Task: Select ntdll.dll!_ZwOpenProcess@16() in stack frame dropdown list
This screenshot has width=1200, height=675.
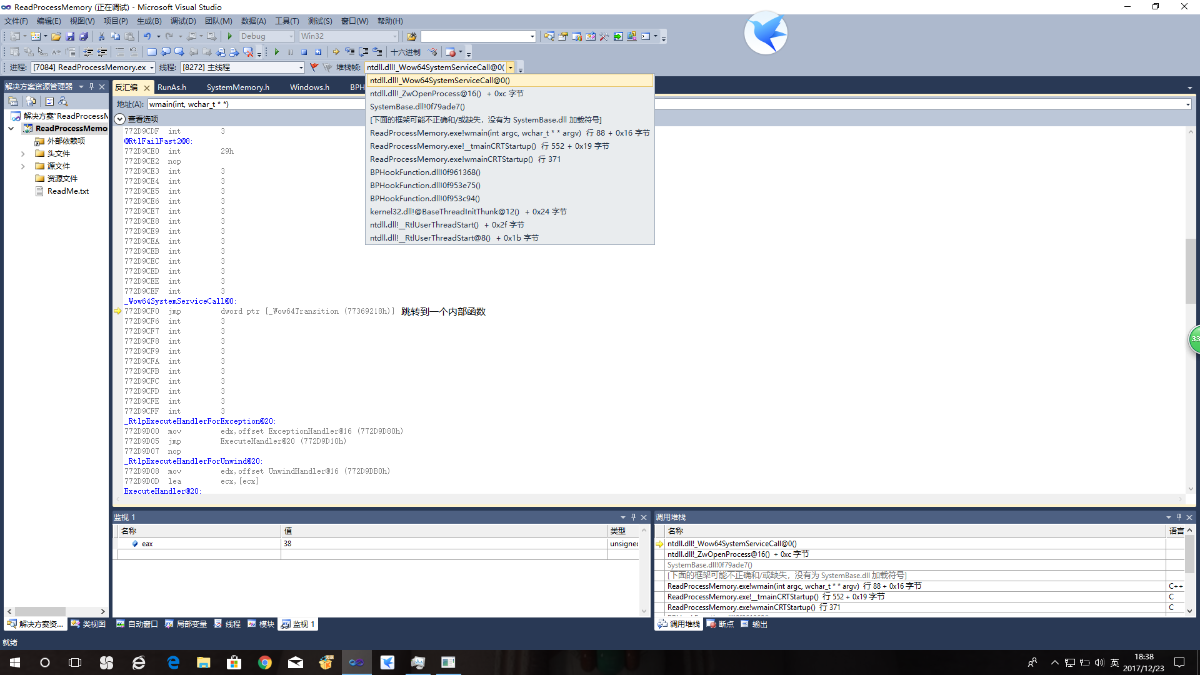Action: pyautogui.click(x=510, y=93)
